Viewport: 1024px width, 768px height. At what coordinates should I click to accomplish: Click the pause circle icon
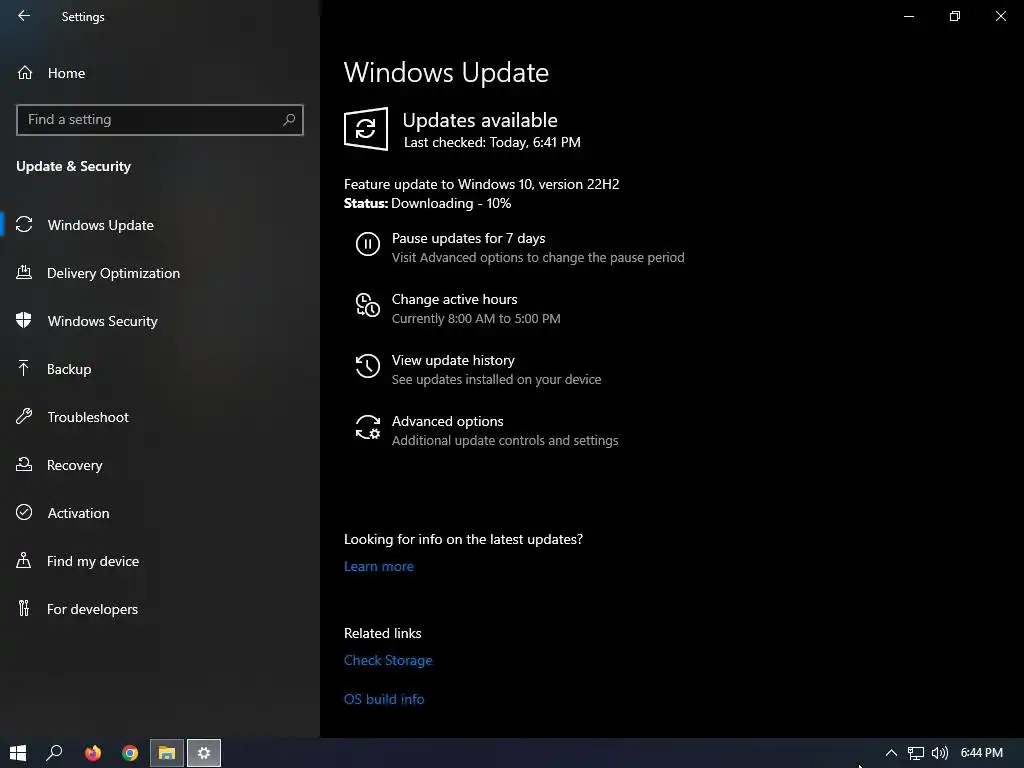point(368,244)
